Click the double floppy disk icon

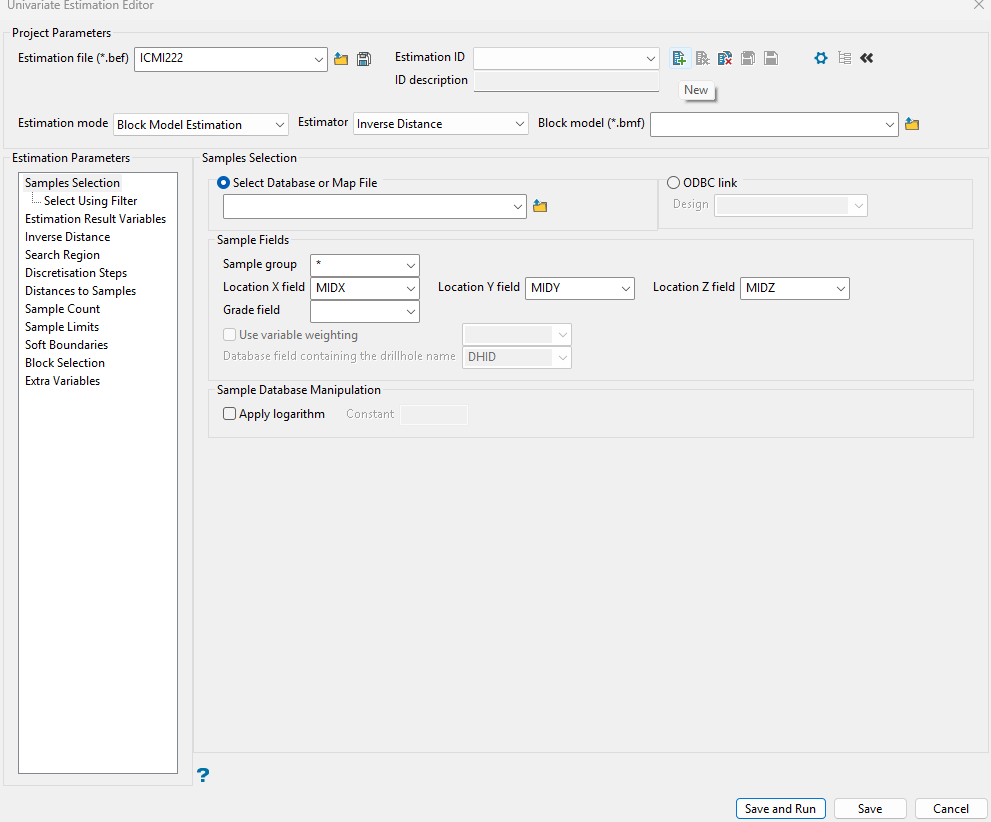click(748, 59)
